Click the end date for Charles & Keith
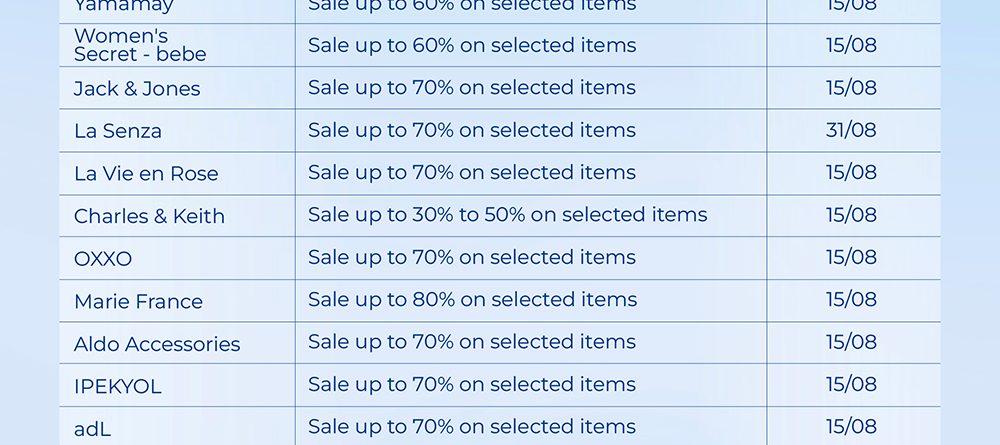This screenshot has width=1000, height=445. tap(851, 215)
